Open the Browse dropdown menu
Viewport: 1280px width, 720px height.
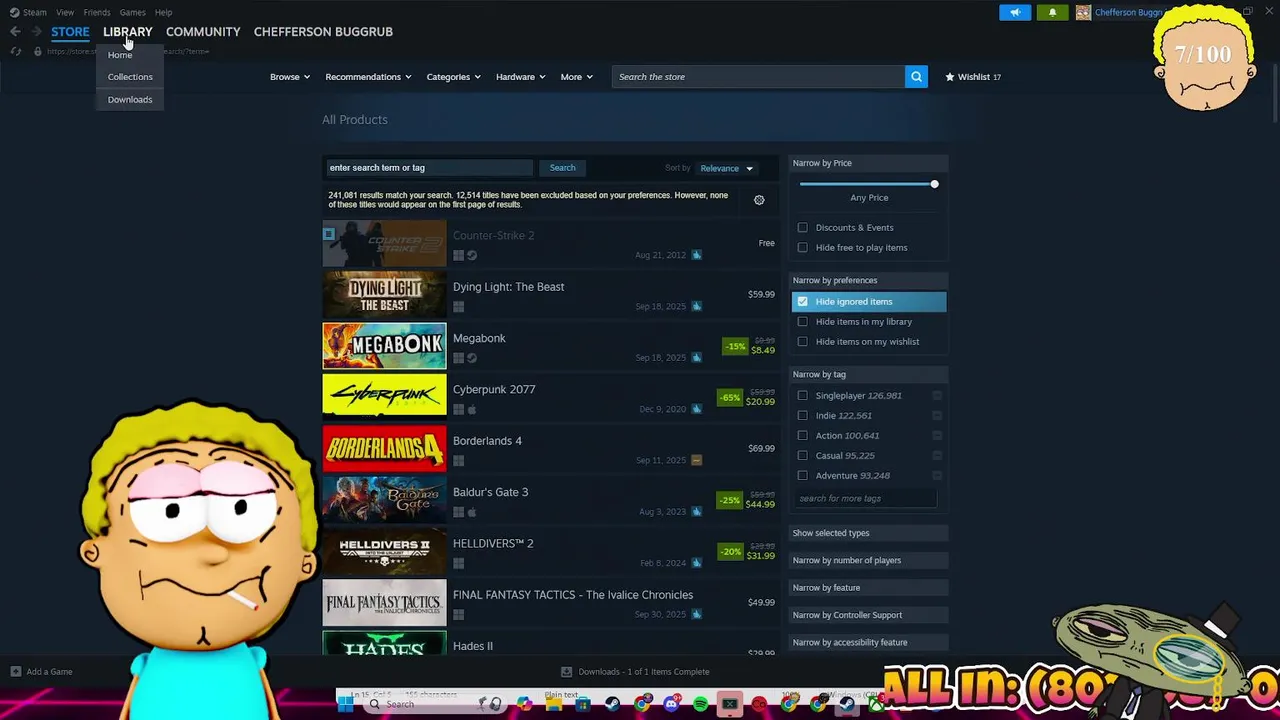pos(290,77)
